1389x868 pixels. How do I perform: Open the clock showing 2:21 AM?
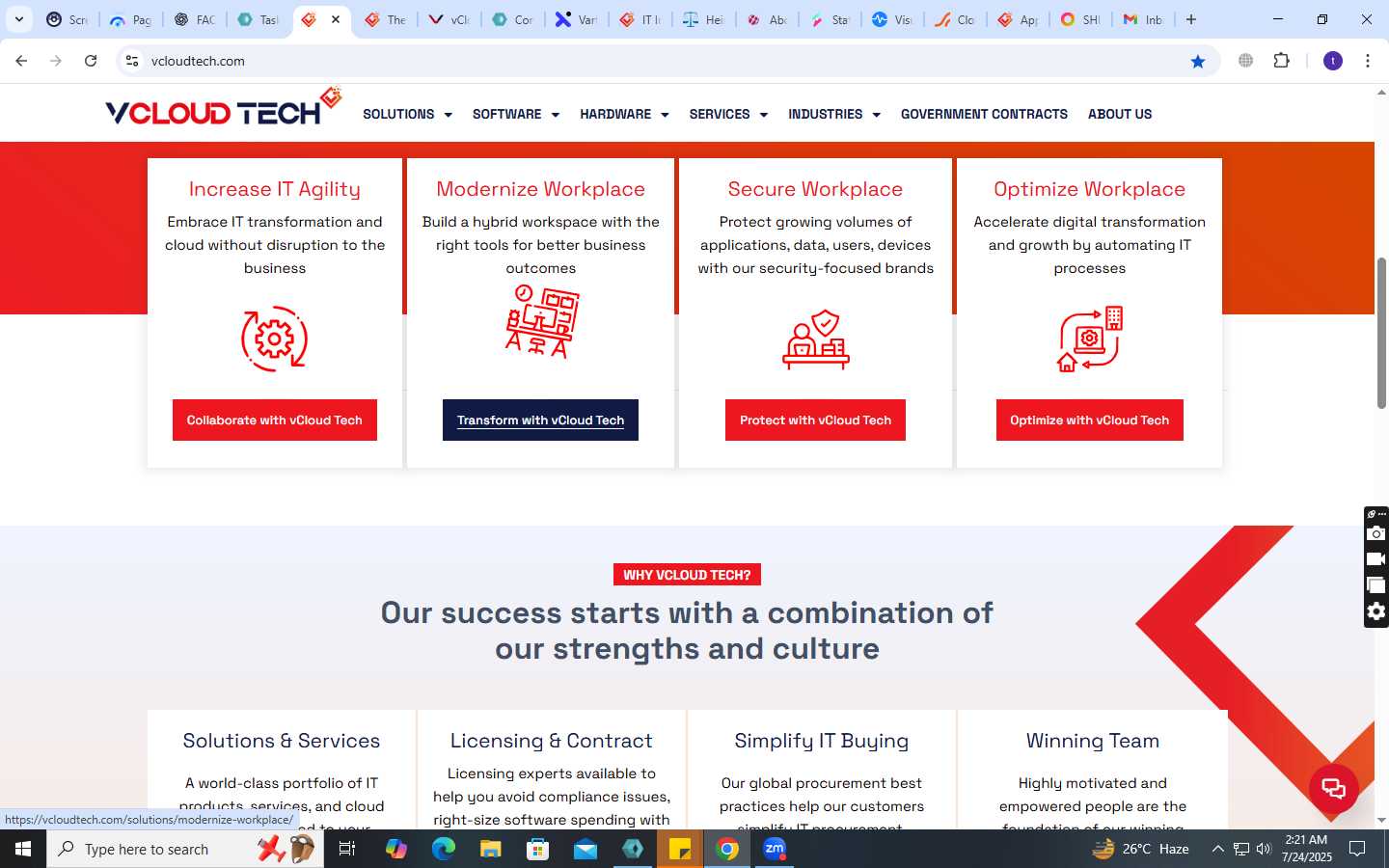point(1306,849)
